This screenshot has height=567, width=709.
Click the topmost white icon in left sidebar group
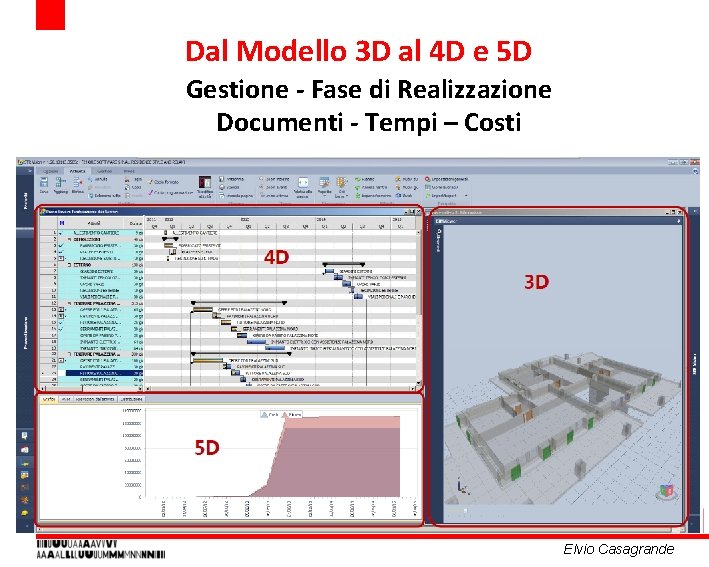pos(24,436)
